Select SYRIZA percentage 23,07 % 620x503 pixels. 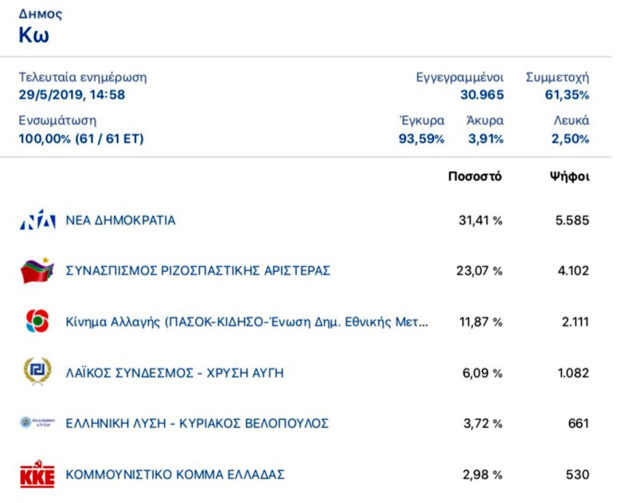tap(479, 271)
